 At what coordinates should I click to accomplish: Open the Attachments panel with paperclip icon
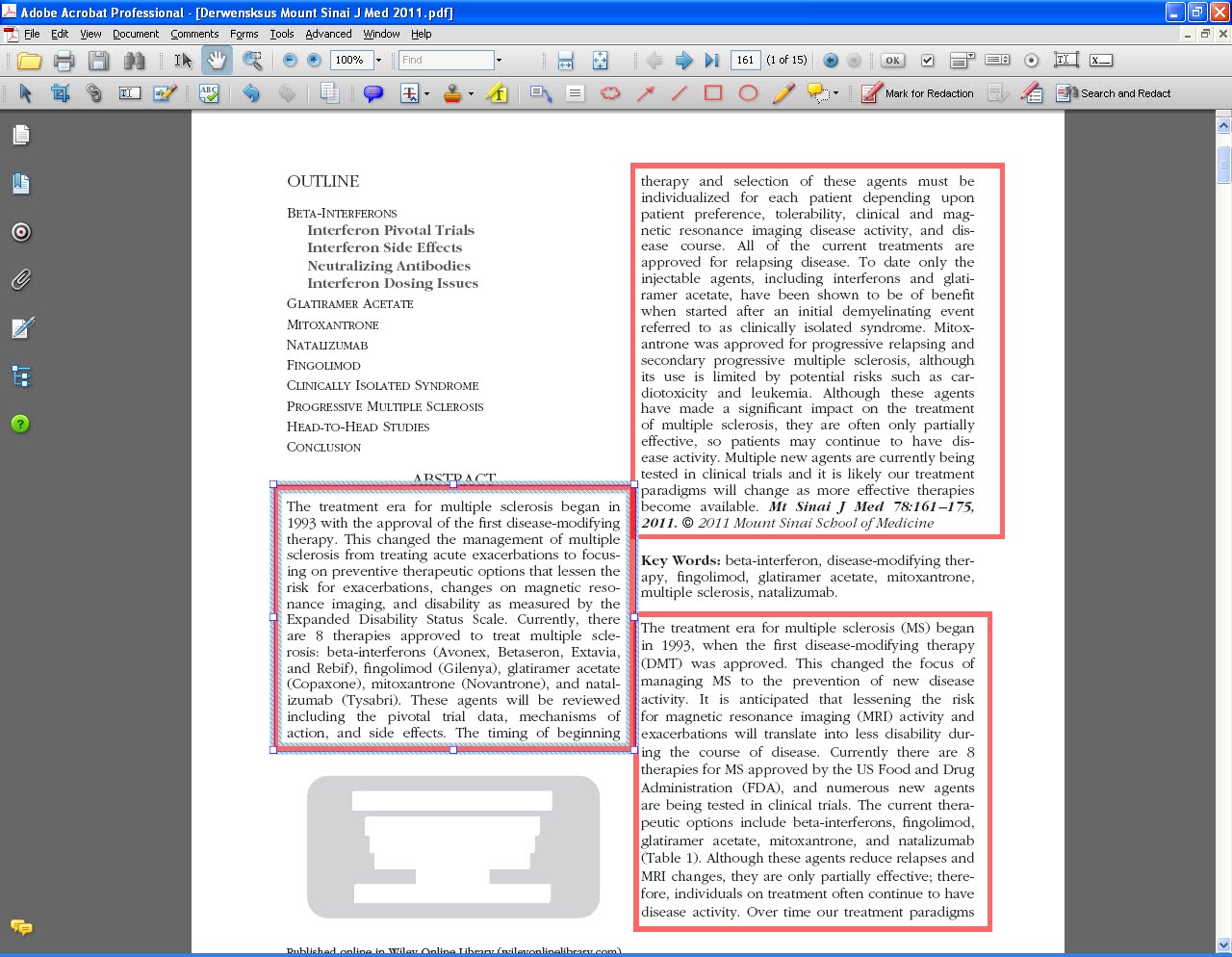point(21,279)
